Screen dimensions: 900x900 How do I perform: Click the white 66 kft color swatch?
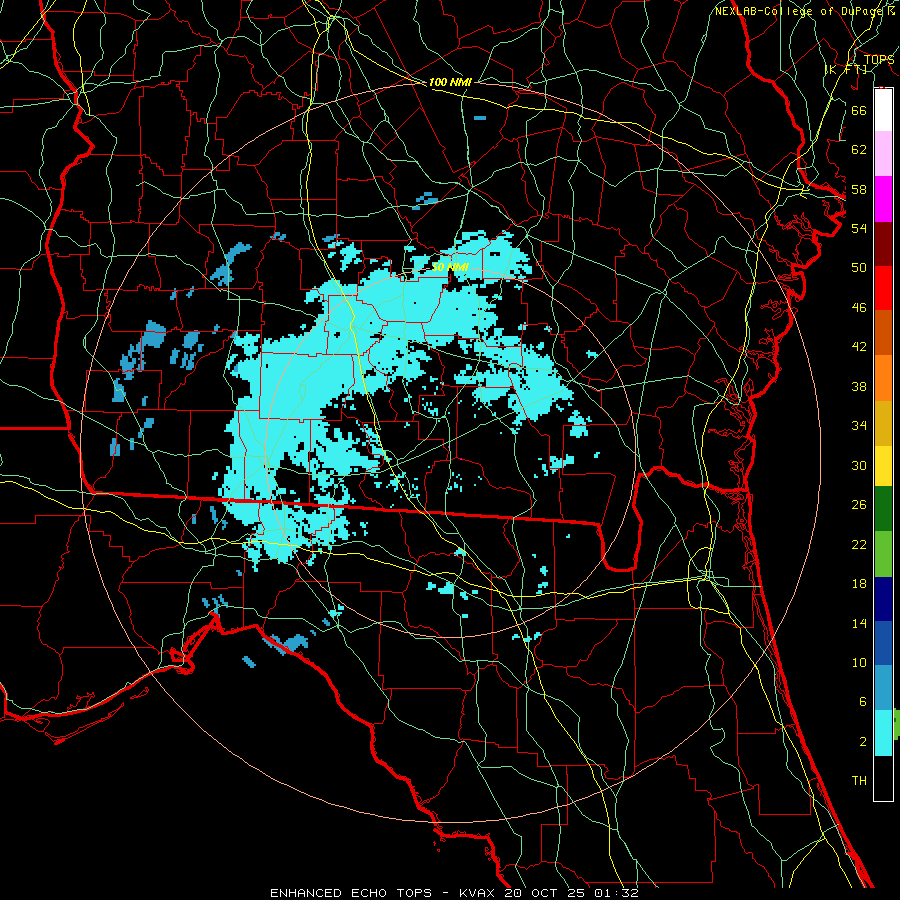point(883,110)
